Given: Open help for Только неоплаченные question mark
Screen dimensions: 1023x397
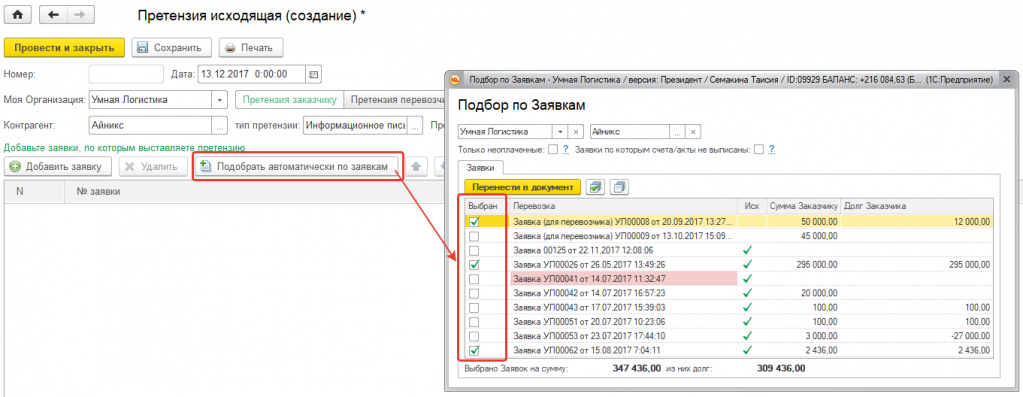Looking at the screenshot, I should click(566, 149).
